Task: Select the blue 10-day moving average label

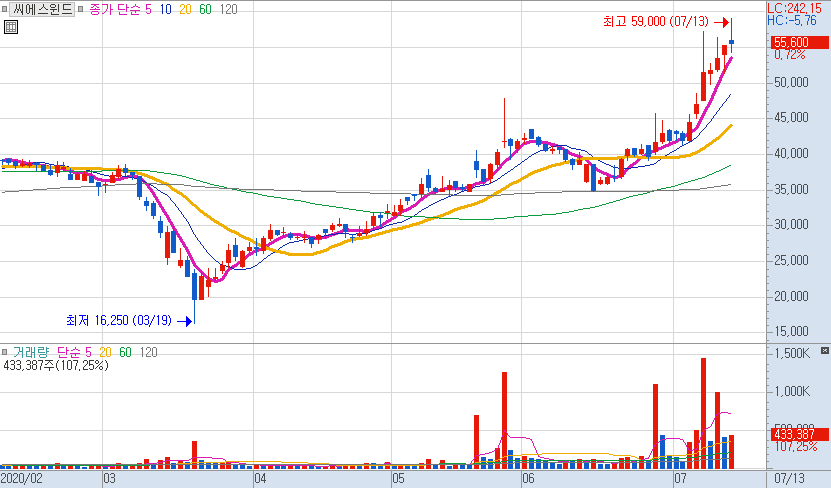Action: click(165, 9)
